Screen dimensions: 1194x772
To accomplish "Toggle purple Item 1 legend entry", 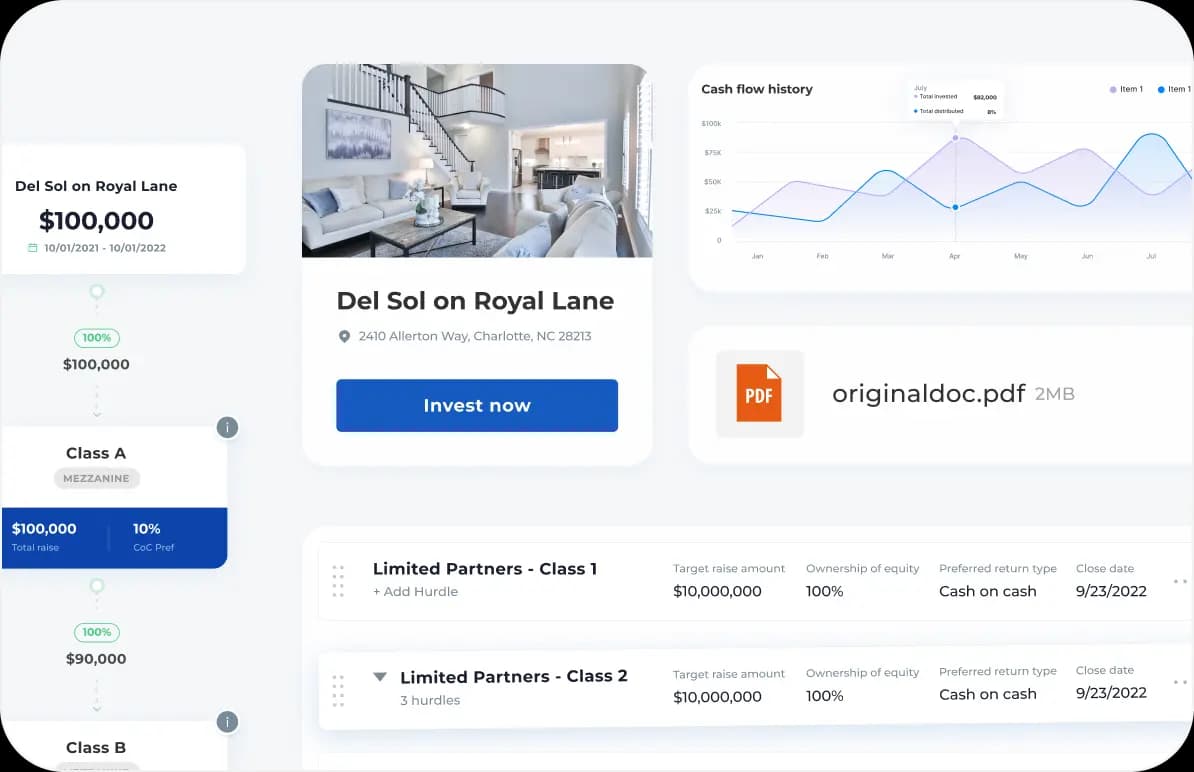I will click(x=1125, y=90).
